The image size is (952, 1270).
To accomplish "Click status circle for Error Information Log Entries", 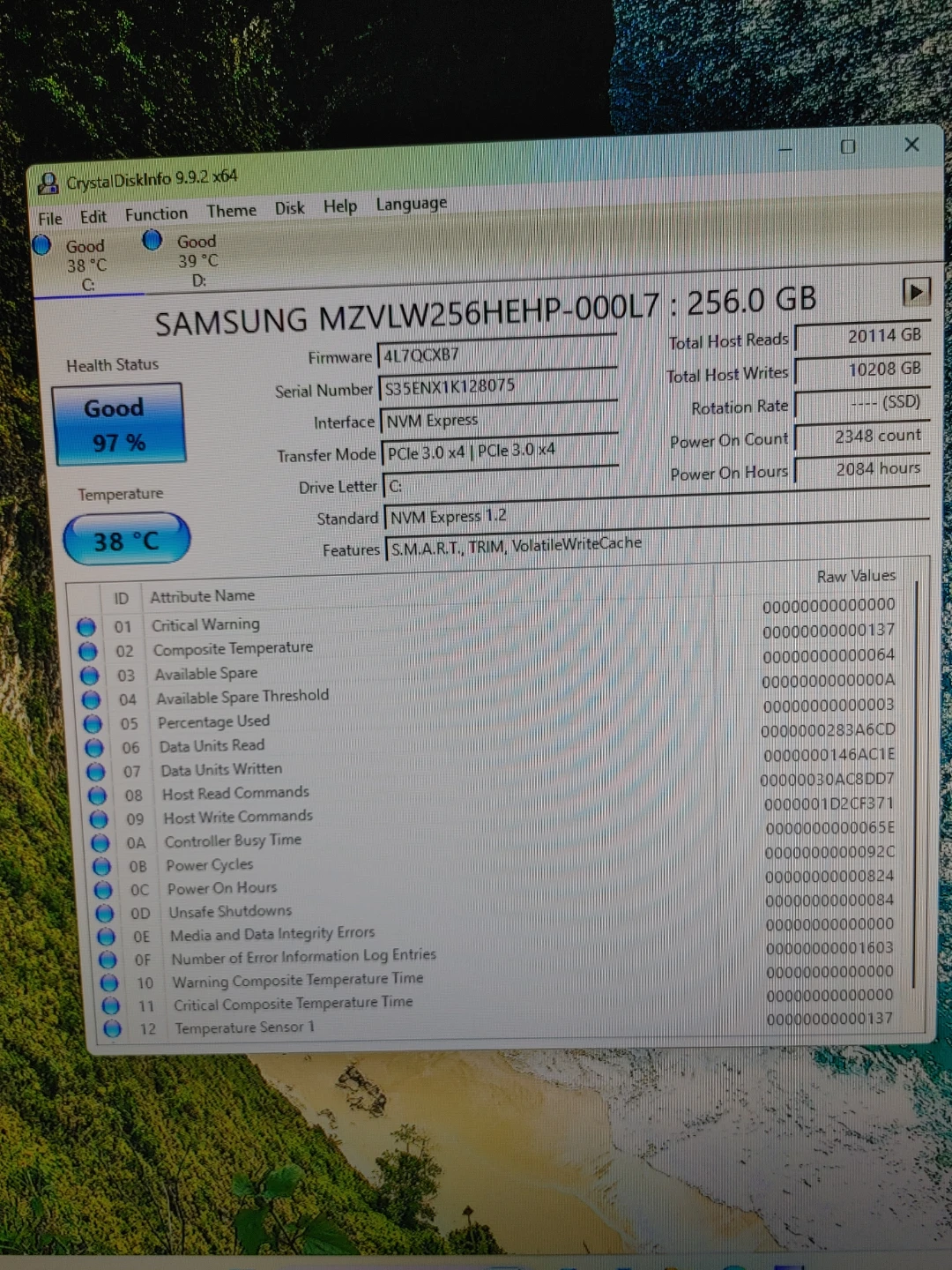I will click(x=108, y=959).
